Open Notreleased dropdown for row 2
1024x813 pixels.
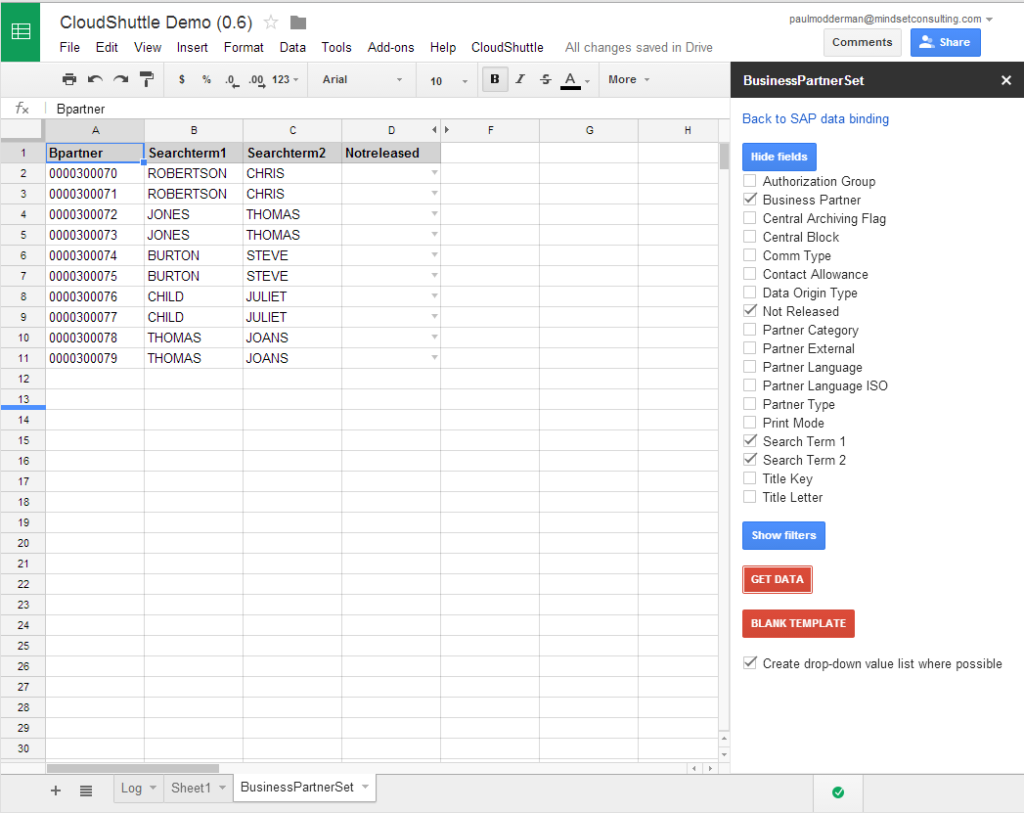click(434, 173)
